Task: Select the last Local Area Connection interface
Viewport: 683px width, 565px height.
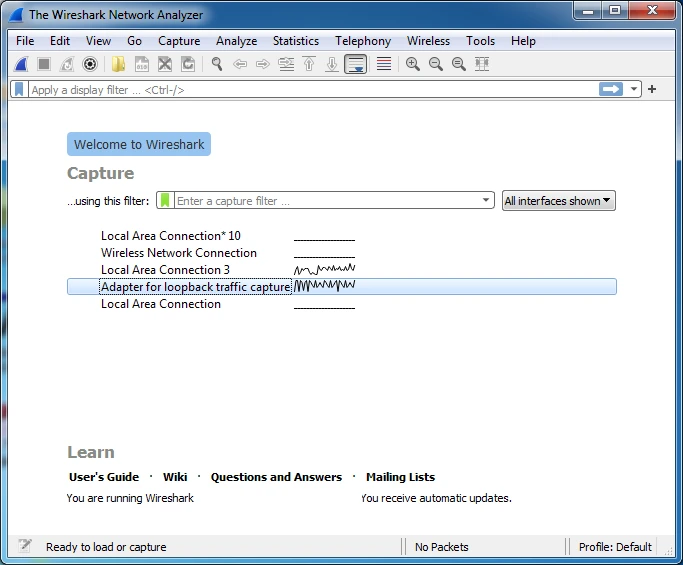Action: click(342, 304)
